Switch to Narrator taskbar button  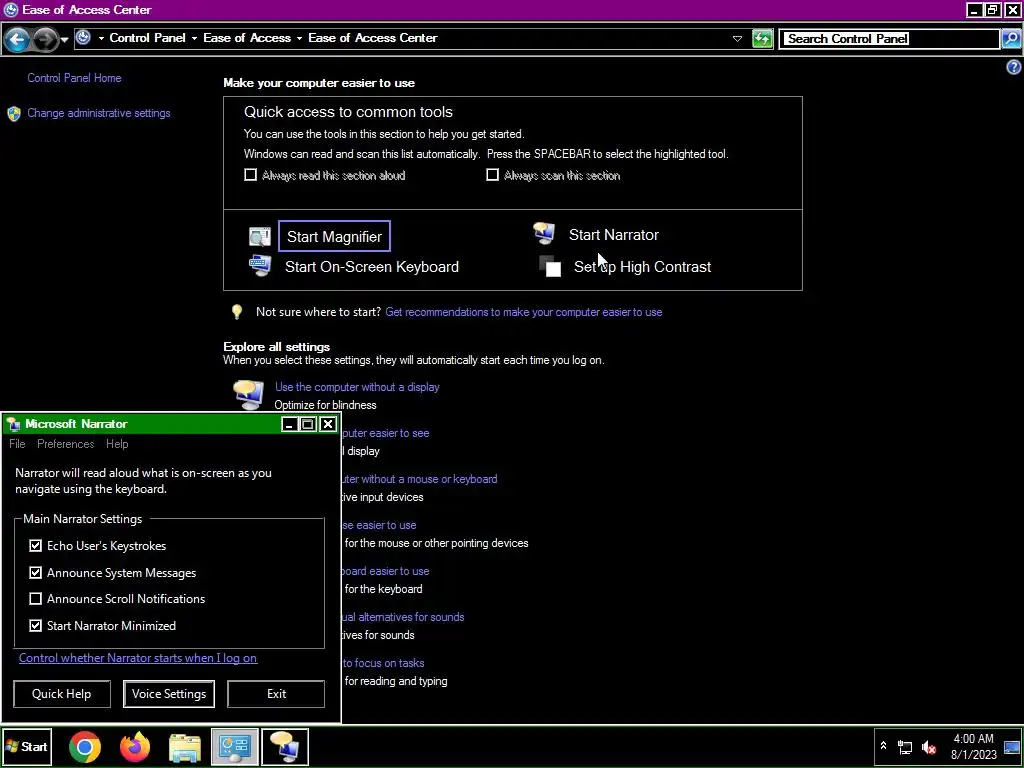285,747
